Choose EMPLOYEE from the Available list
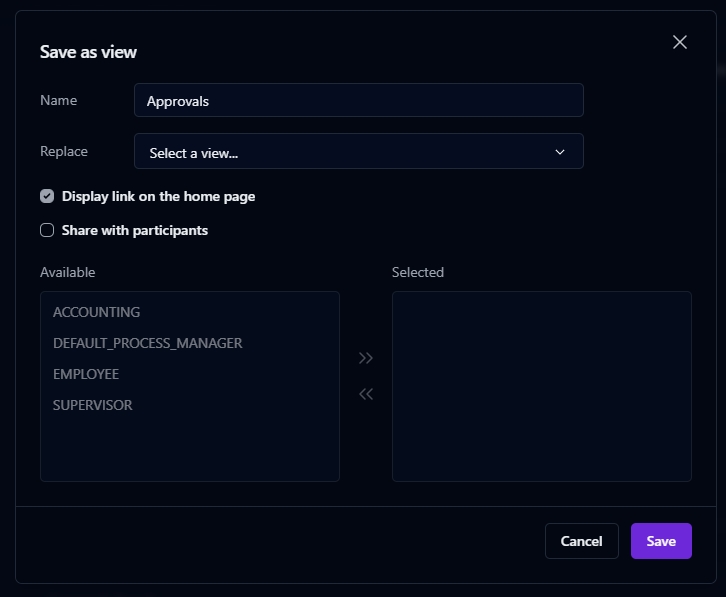 [x=86, y=374]
